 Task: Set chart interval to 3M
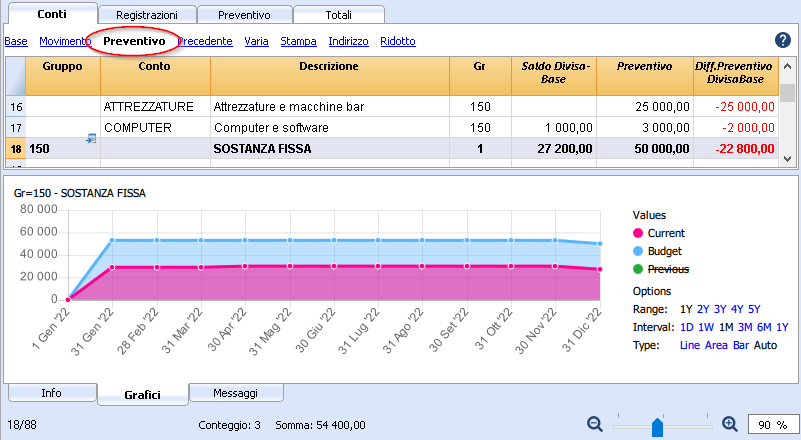click(x=745, y=327)
